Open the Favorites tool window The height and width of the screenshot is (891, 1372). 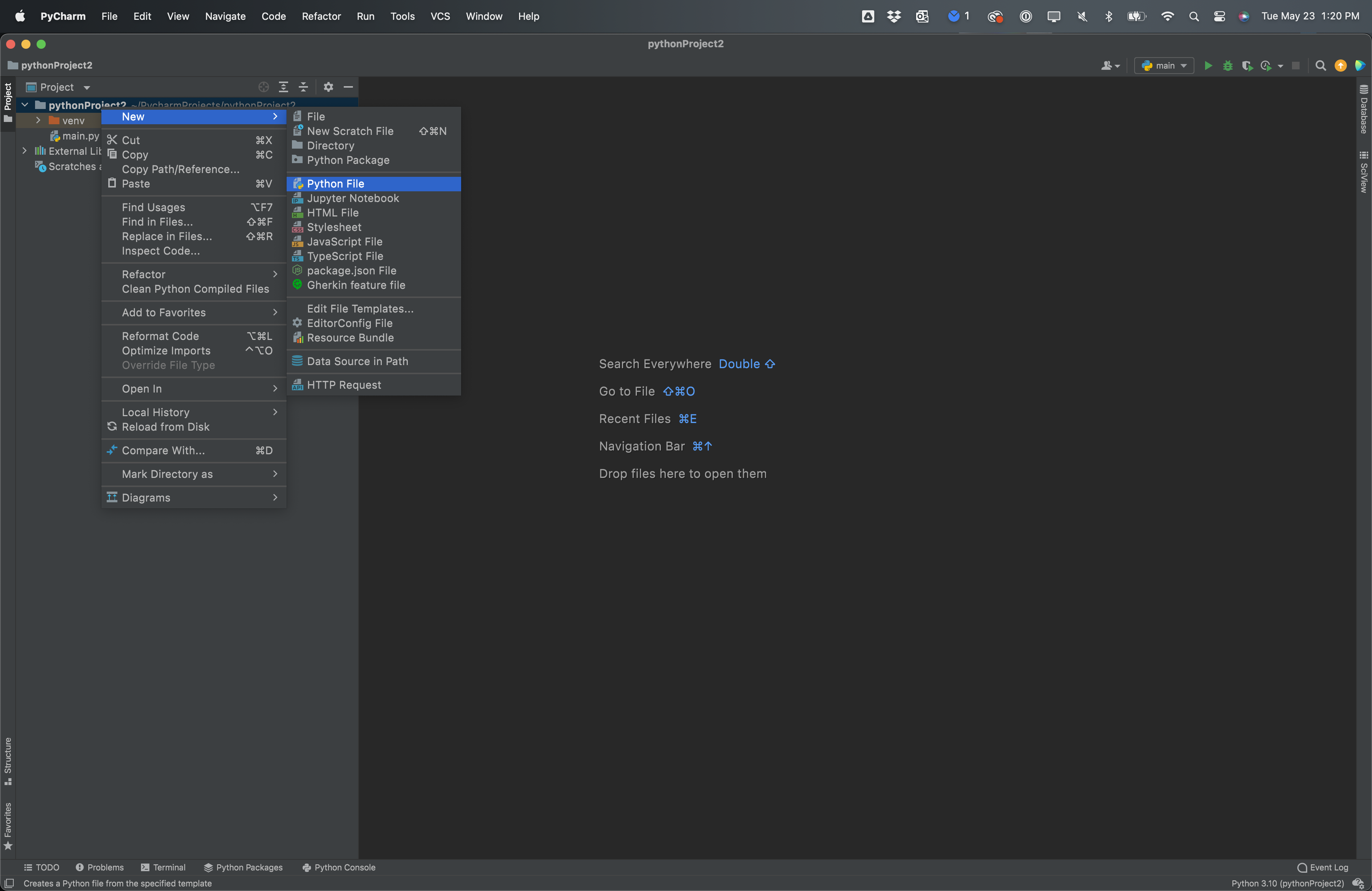[x=8, y=827]
